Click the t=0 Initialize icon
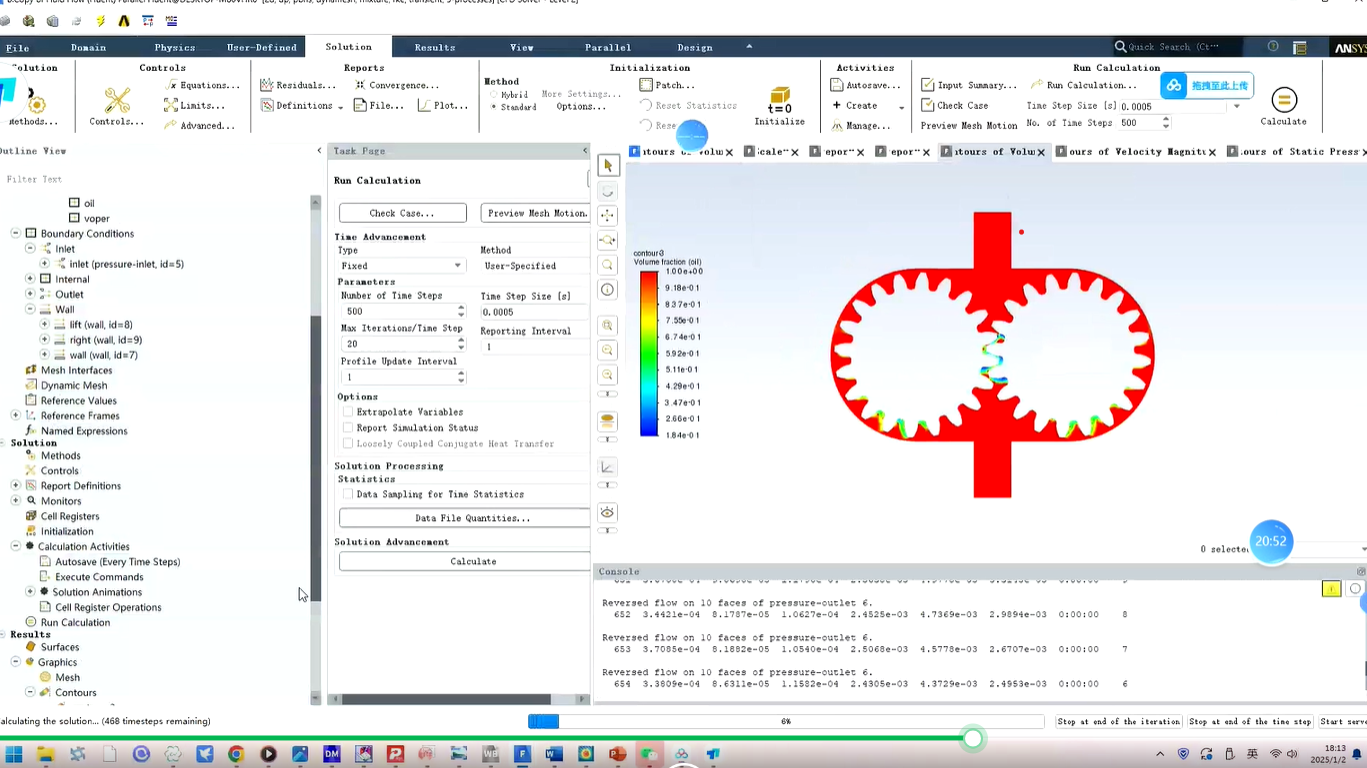The width and height of the screenshot is (1367, 768). tap(779, 101)
